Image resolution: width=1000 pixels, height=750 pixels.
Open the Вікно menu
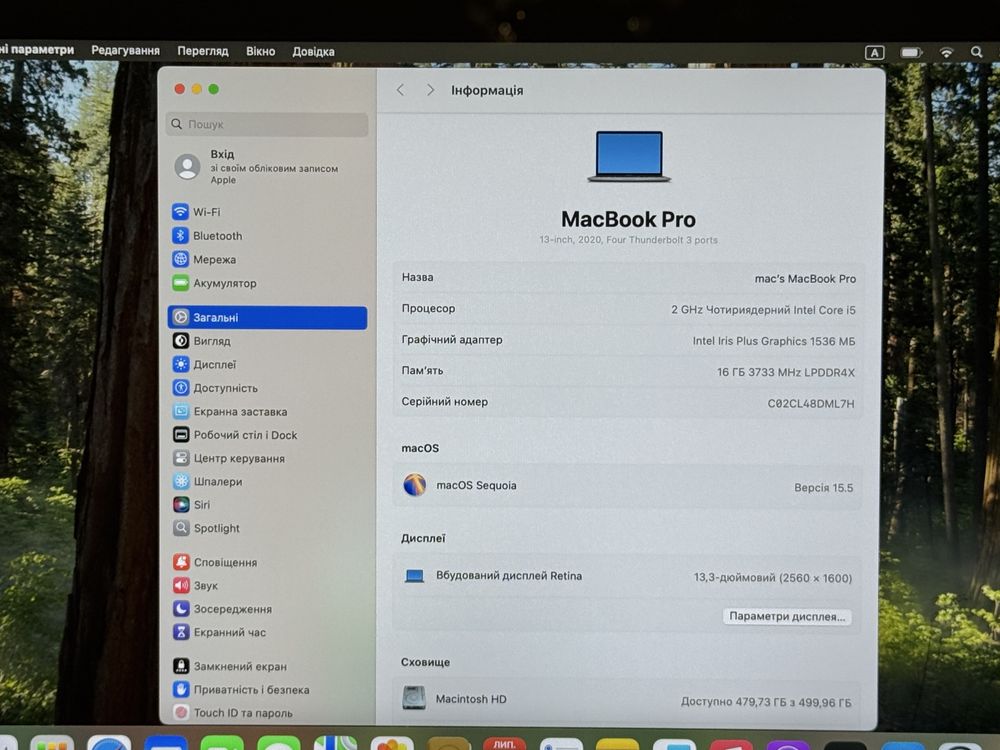[x=260, y=51]
